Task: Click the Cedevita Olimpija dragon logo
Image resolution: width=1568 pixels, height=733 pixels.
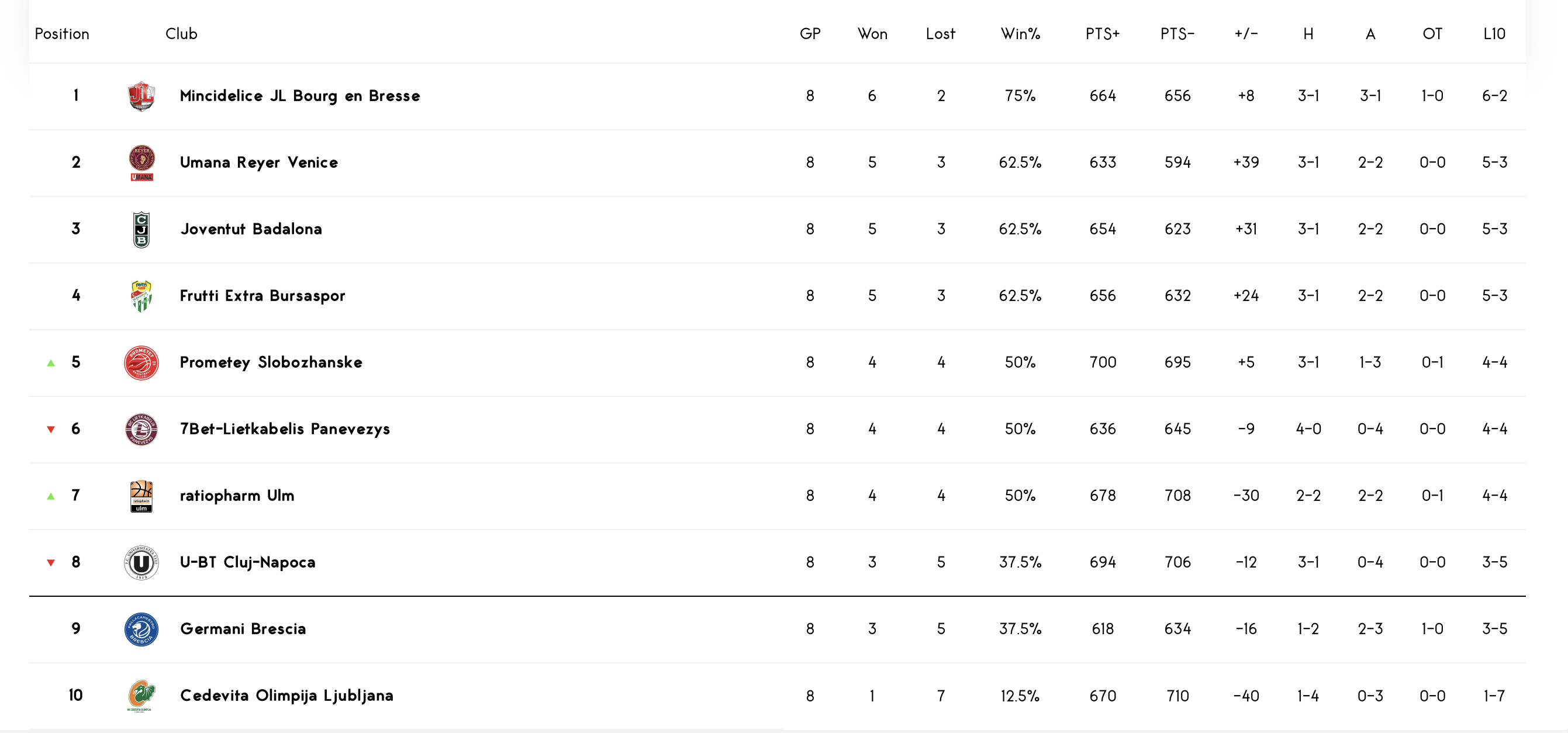Action: click(x=141, y=696)
